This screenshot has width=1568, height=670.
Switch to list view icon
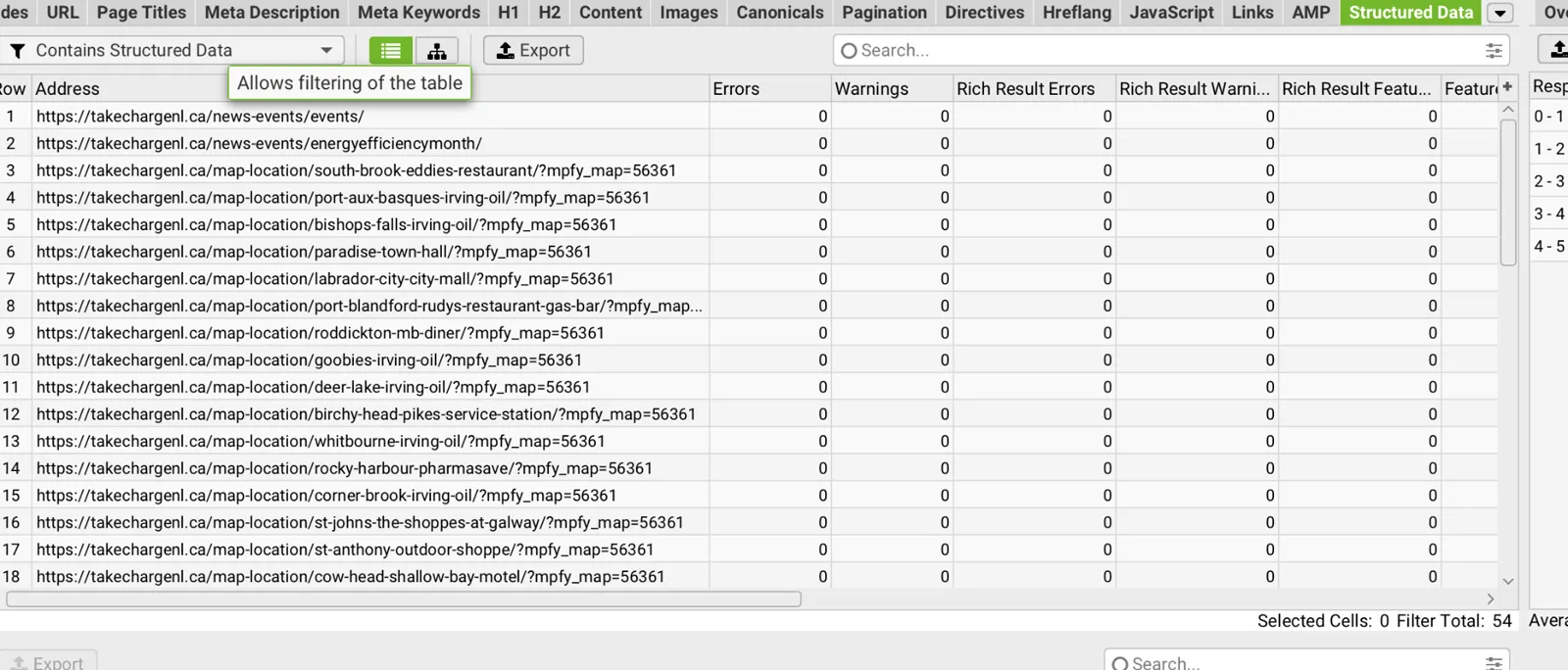[390, 50]
